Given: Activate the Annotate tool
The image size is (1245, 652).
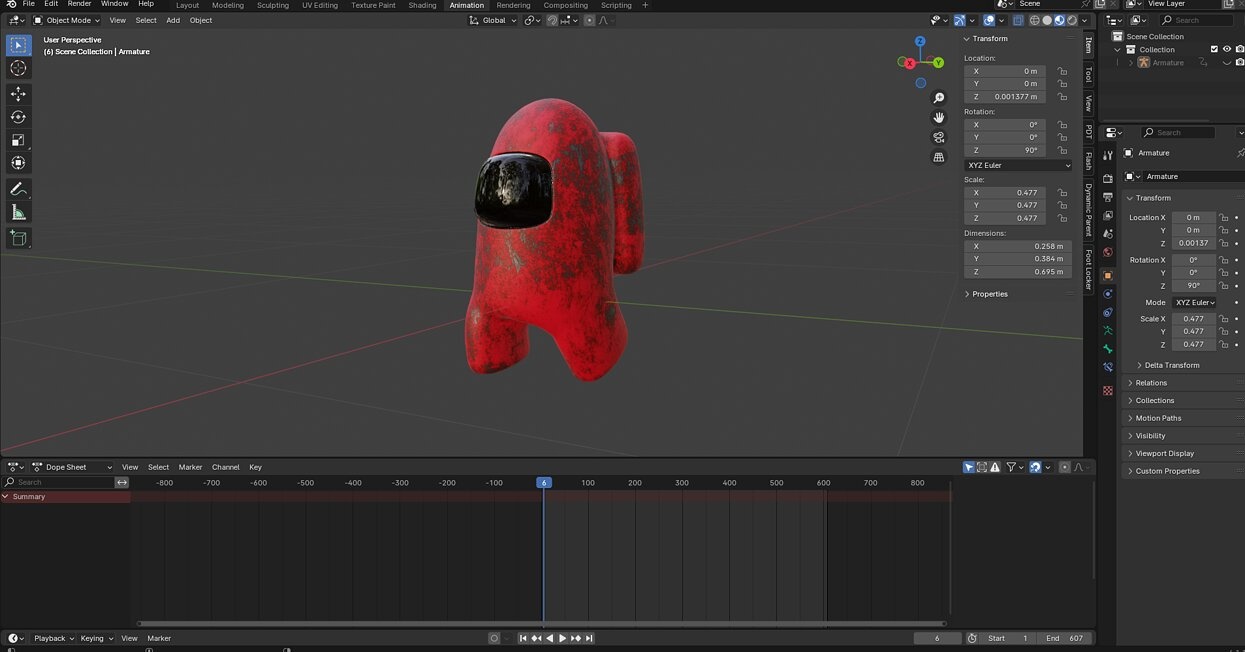Looking at the screenshot, I should (18, 189).
